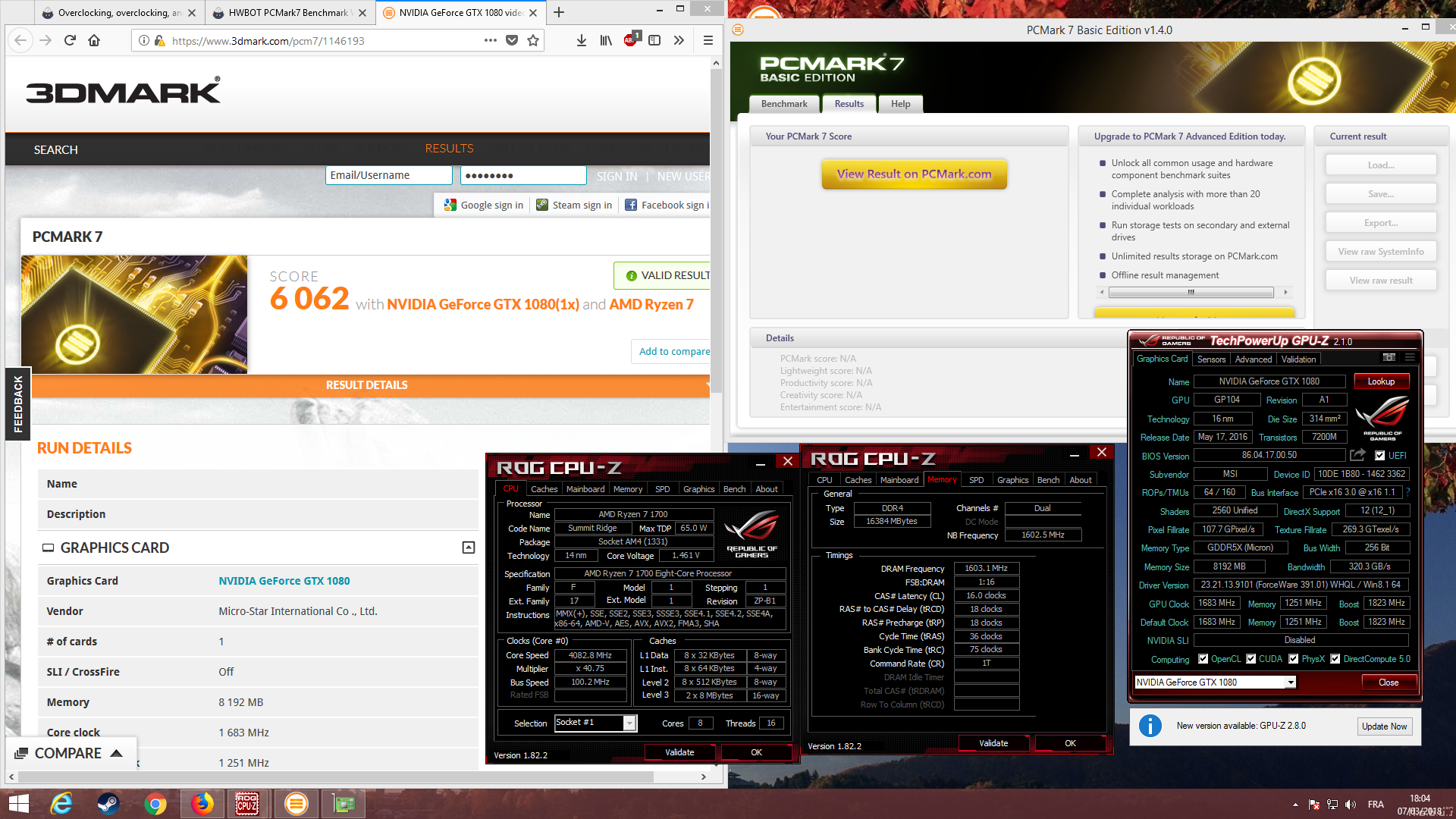Toggle OpenCL checkbox in GPU-Z
Image resolution: width=1456 pixels, height=819 pixels.
tap(1203, 659)
